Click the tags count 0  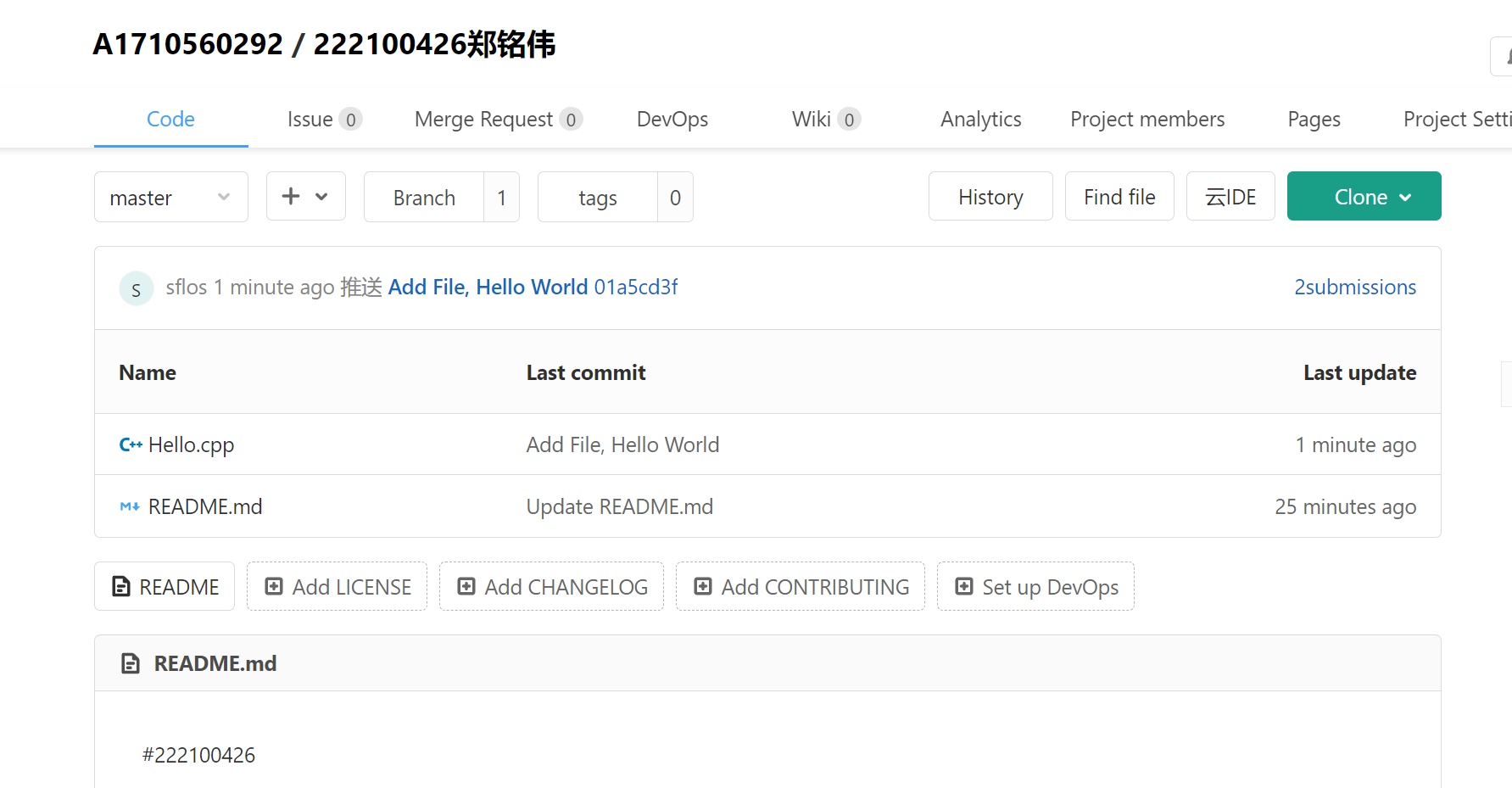pos(676,197)
